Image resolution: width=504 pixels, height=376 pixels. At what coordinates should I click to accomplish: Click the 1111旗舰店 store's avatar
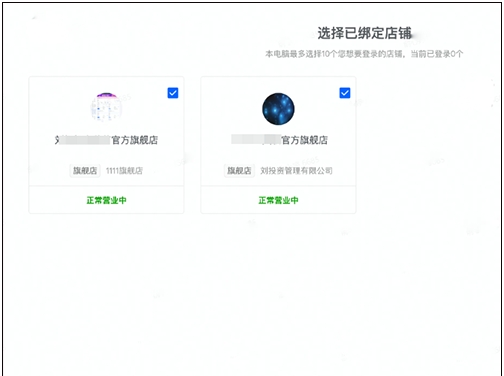(106, 108)
